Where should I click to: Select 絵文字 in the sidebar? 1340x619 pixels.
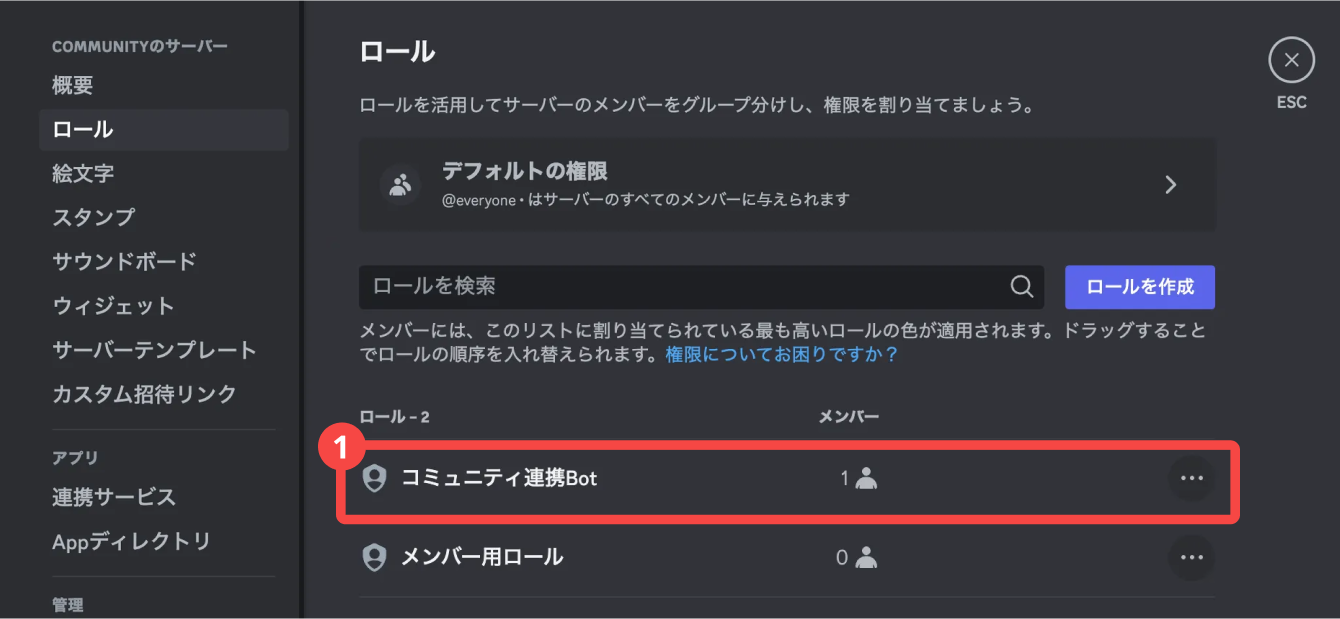83,174
